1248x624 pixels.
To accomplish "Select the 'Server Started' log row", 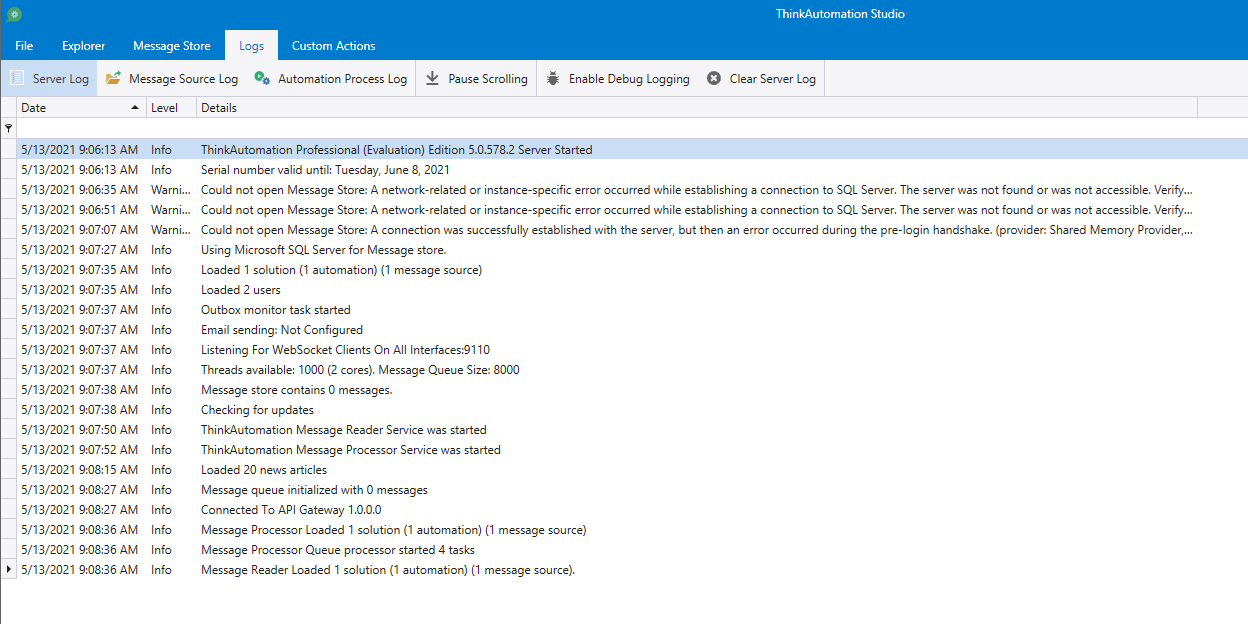I will [x=624, y=149].
